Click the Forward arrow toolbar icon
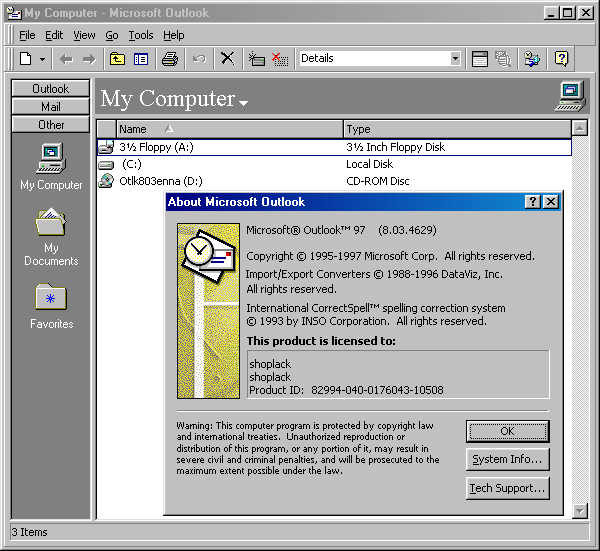600x551 pixels. pos(90,59)
